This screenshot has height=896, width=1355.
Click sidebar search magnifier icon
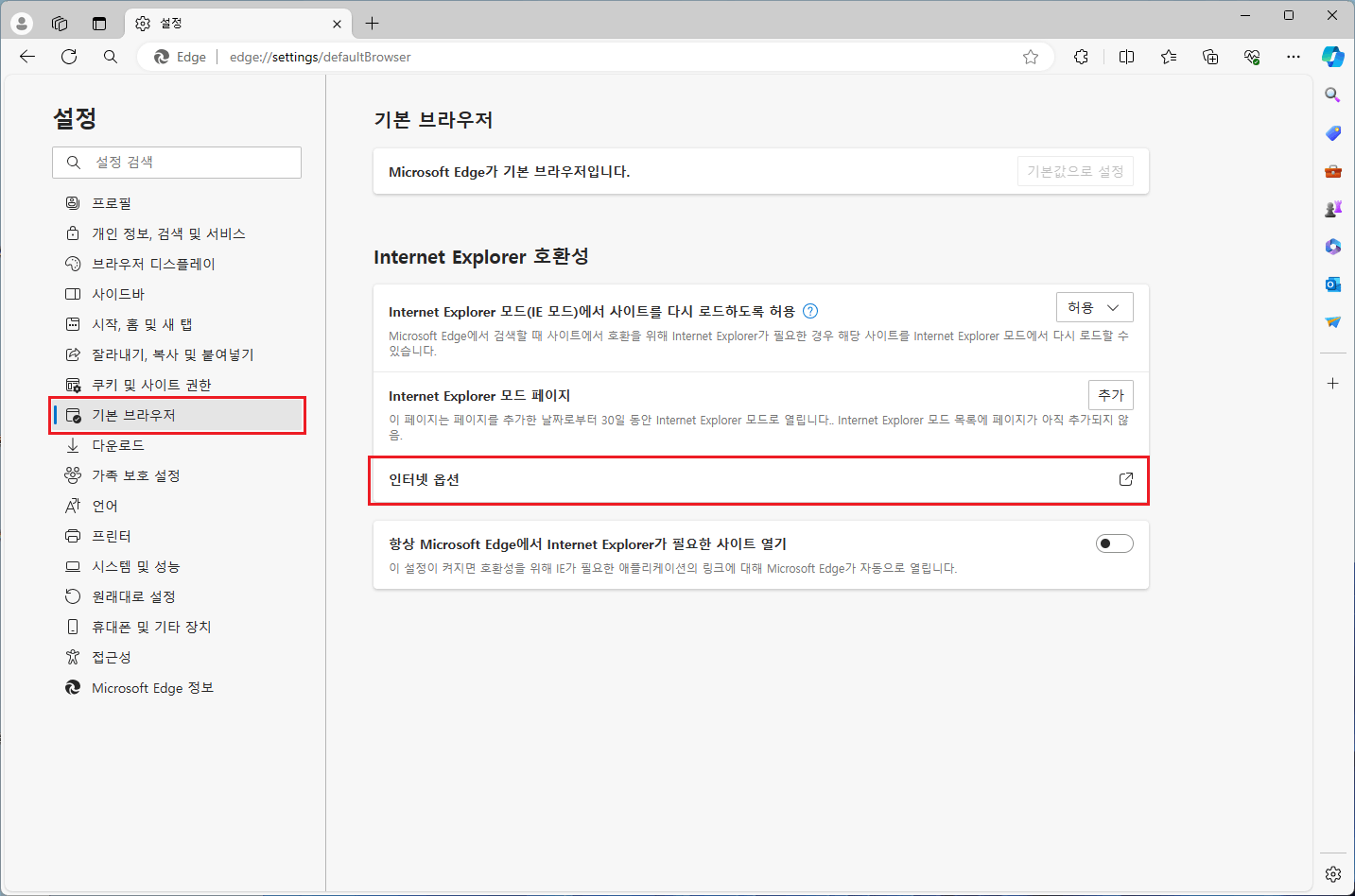pyautogui.click(x=1332, y=95)
